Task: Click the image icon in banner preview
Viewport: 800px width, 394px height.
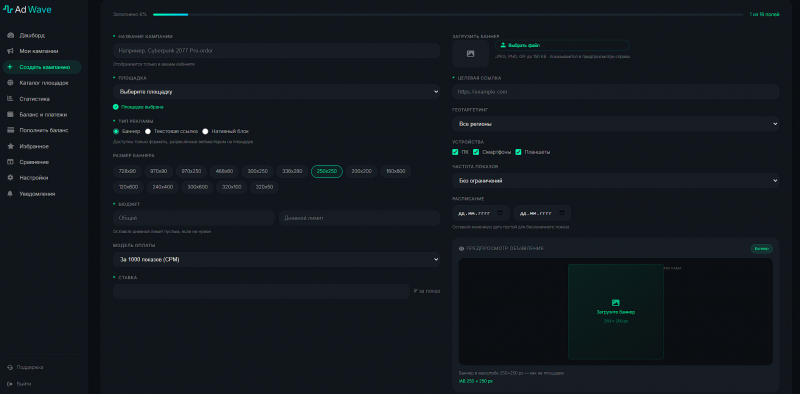Action: point(615,303)
